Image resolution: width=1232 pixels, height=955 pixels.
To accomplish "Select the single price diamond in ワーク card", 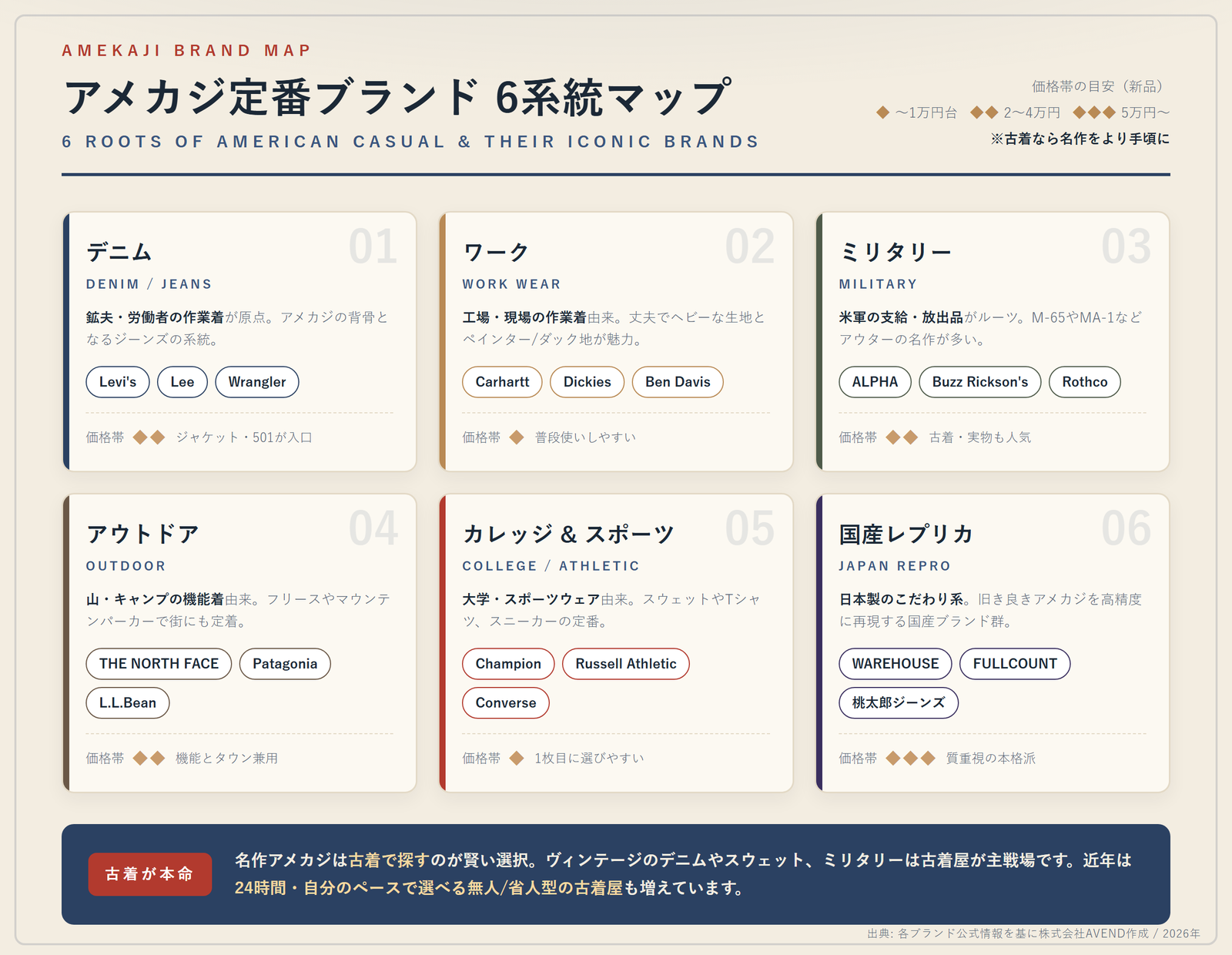I will point(517,437).
